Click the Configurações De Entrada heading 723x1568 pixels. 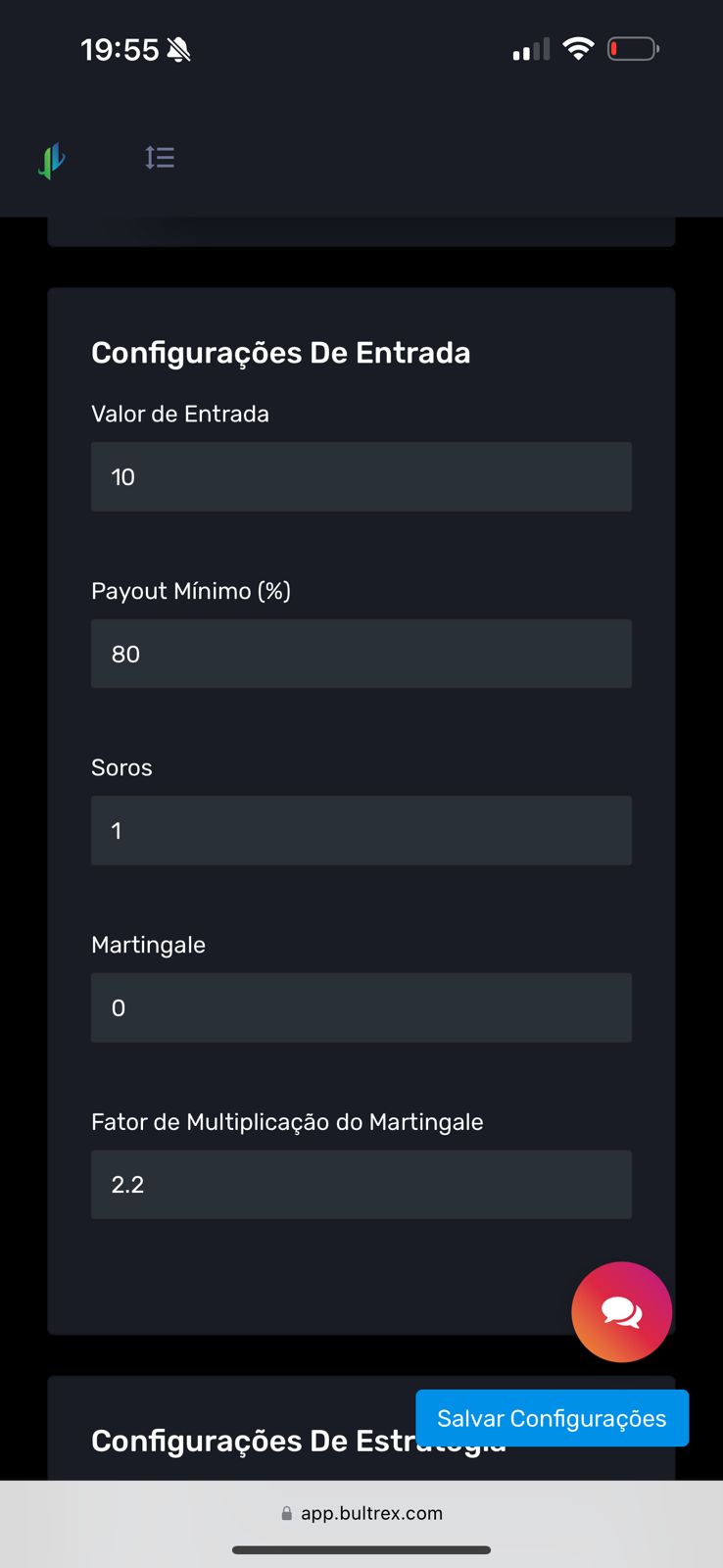coord(280,353)
